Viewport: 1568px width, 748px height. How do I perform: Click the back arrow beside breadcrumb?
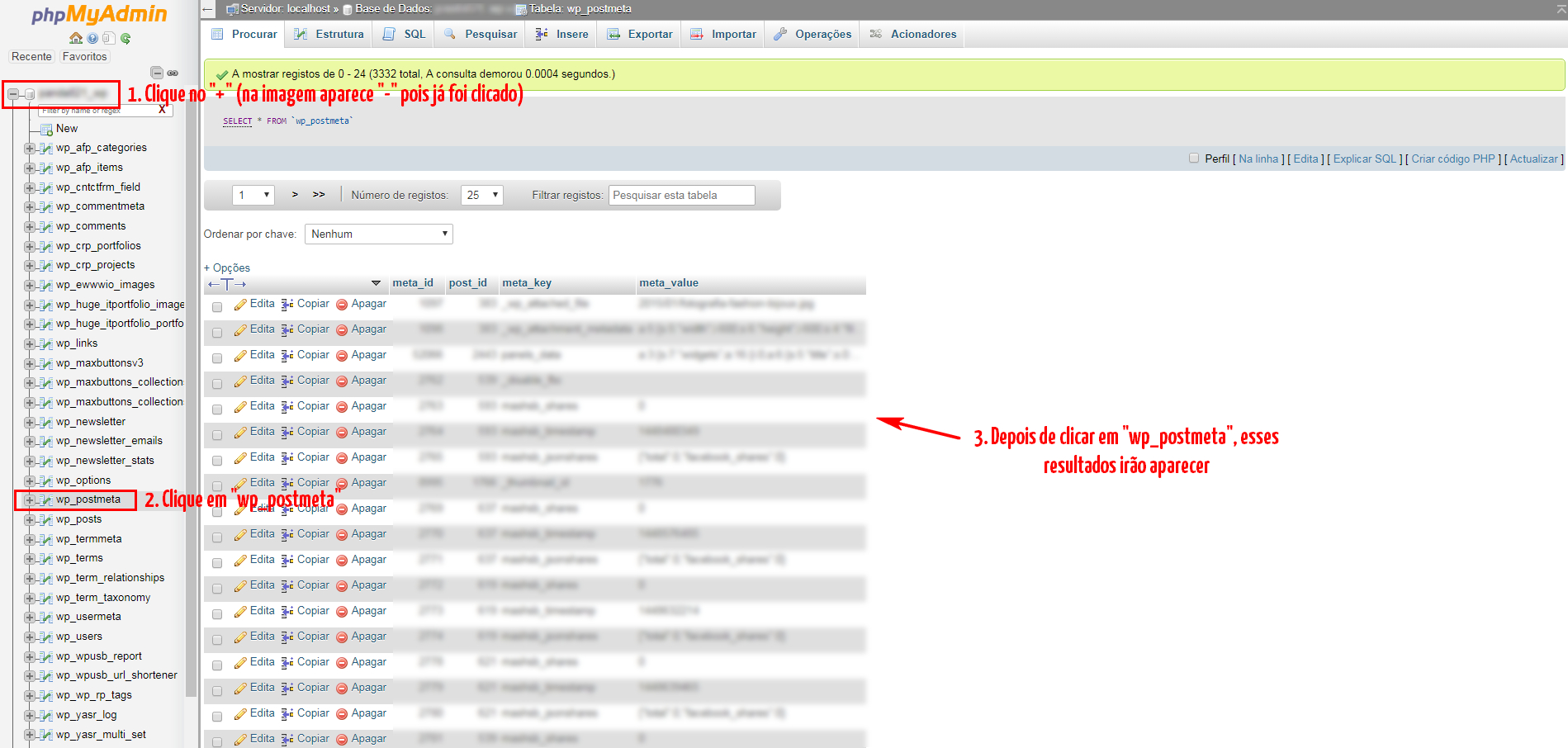208,9
